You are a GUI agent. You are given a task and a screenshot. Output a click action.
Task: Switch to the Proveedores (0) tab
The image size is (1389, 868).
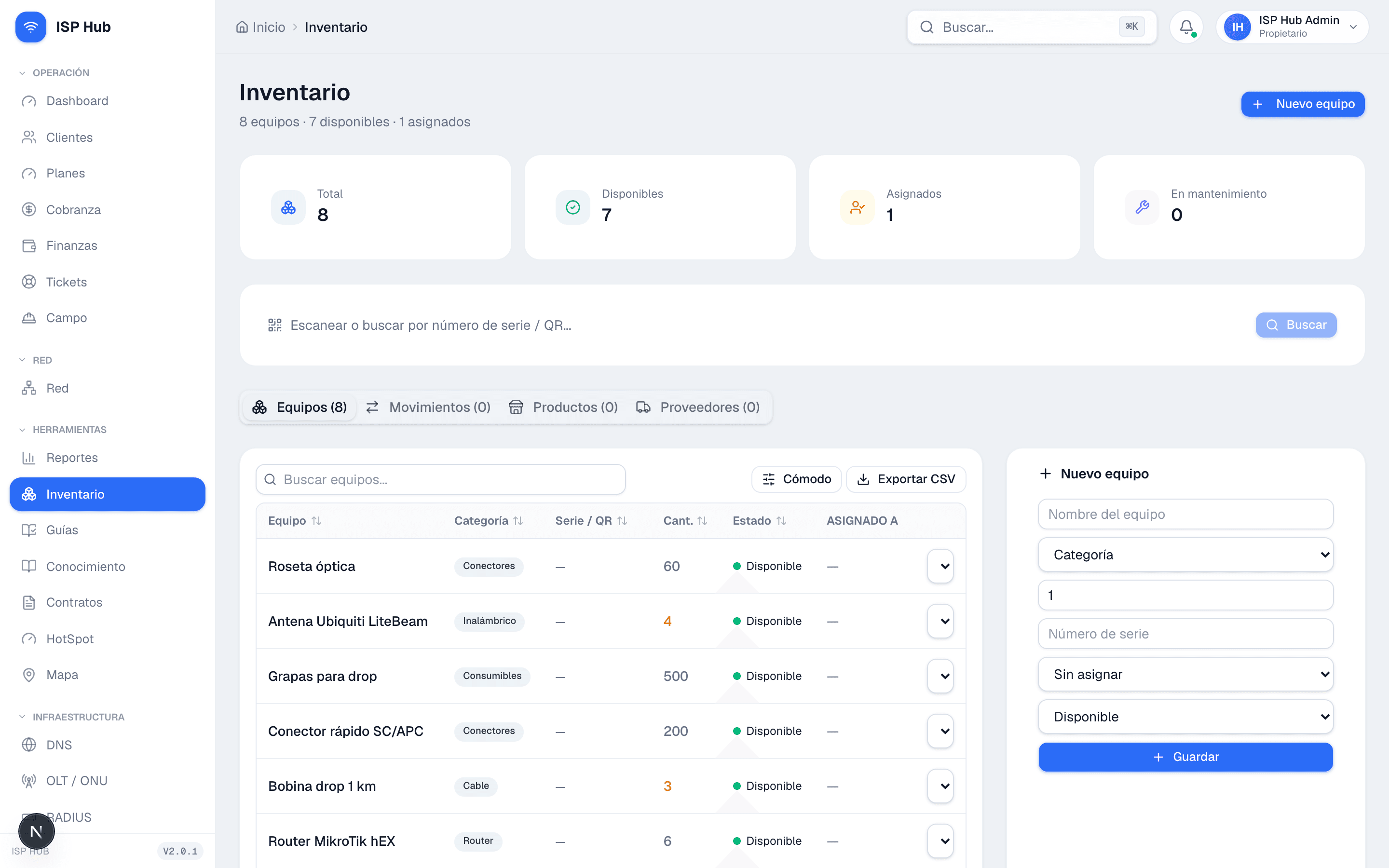click(698, 407)
